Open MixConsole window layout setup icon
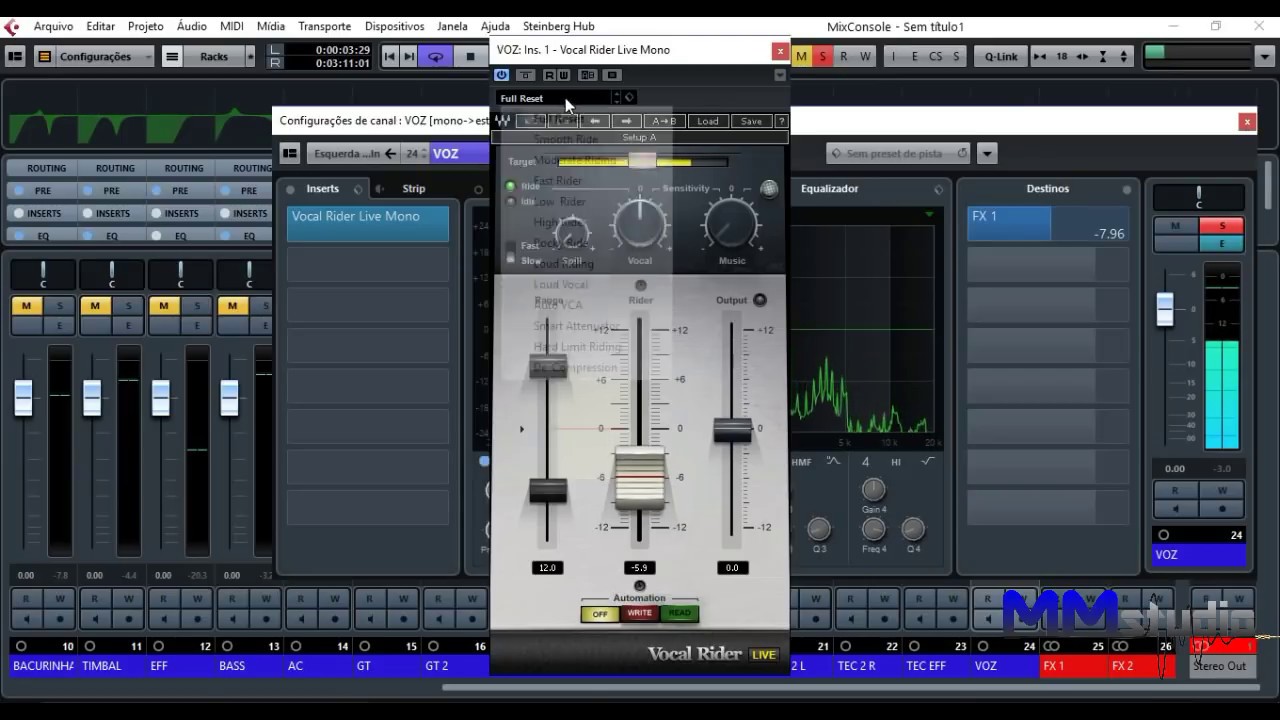This screenshot has height=720, width=1280. point(15,57)
